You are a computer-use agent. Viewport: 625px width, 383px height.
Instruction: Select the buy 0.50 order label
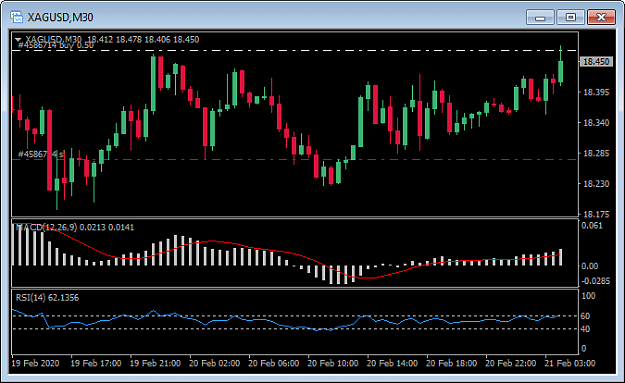[56, 45]
